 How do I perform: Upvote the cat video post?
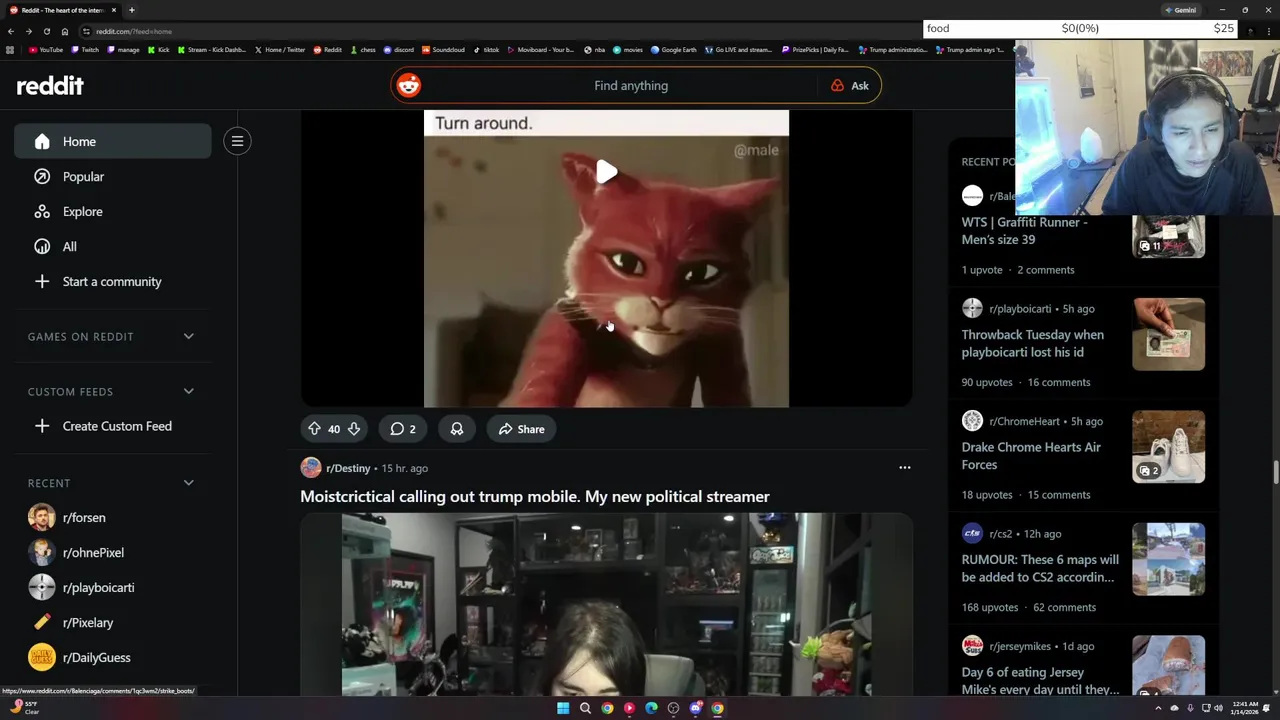[x=314, y=429]
